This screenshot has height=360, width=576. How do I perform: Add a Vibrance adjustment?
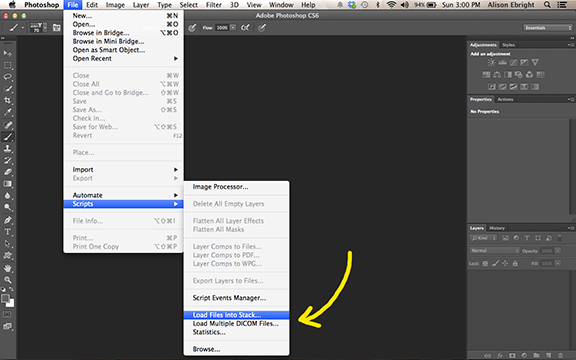pos(535,62)
